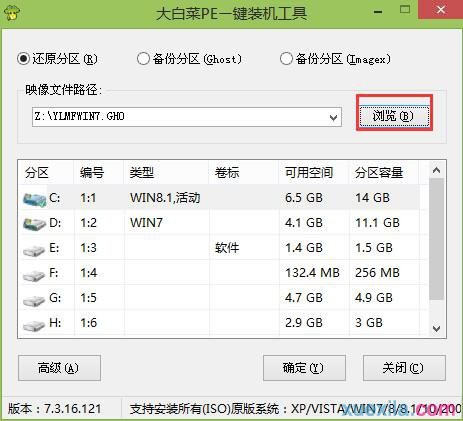Click the H: drive icon
Screen dimensions: 463x421
(34, 325)
